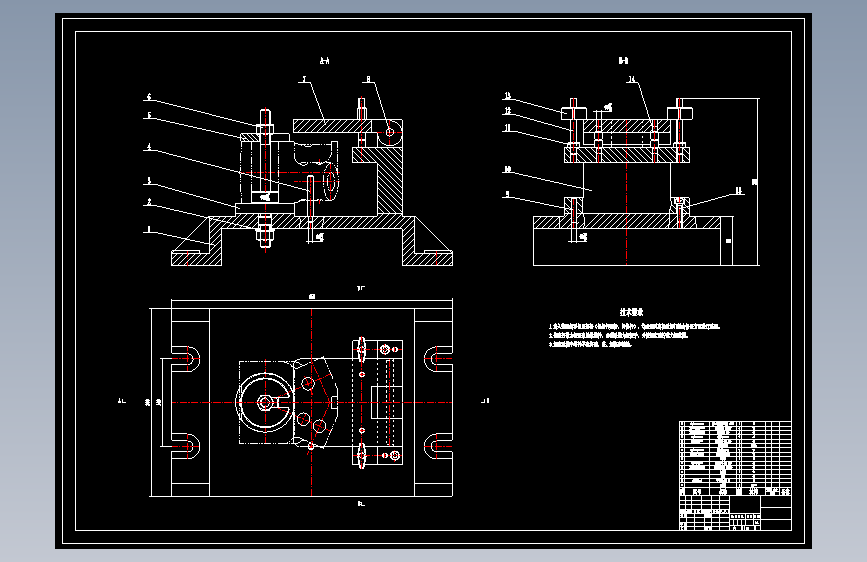Click part callout number 7
This screenshot has height=562, width=867.
pyautogui.click(x=304, y=80)
